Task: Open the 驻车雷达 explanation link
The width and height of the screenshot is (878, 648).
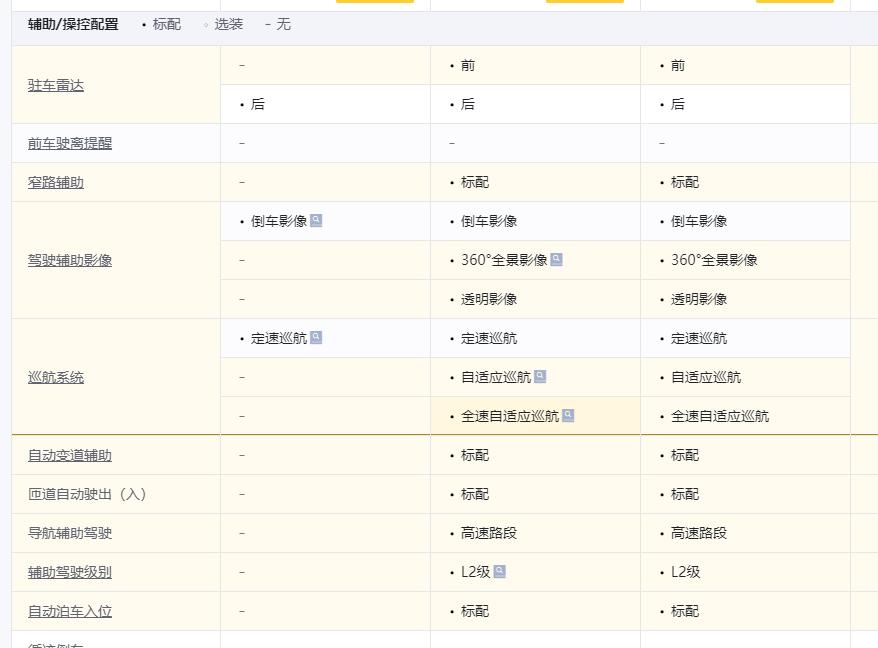Action: click(56, 85)
